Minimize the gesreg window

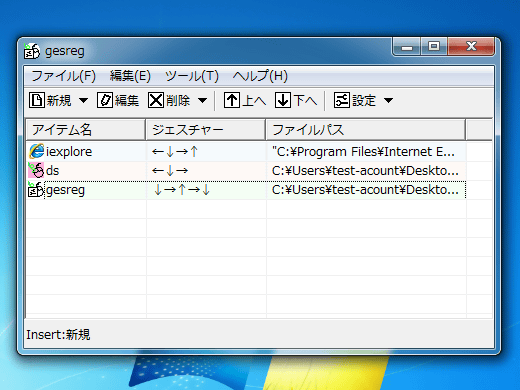click(407, 47)
